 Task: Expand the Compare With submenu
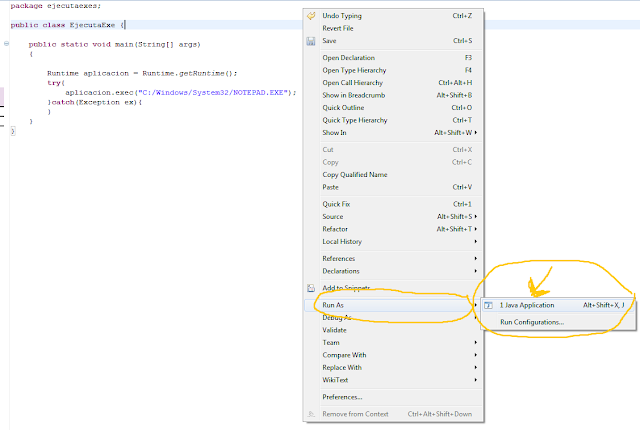click(x=393, y=355)
